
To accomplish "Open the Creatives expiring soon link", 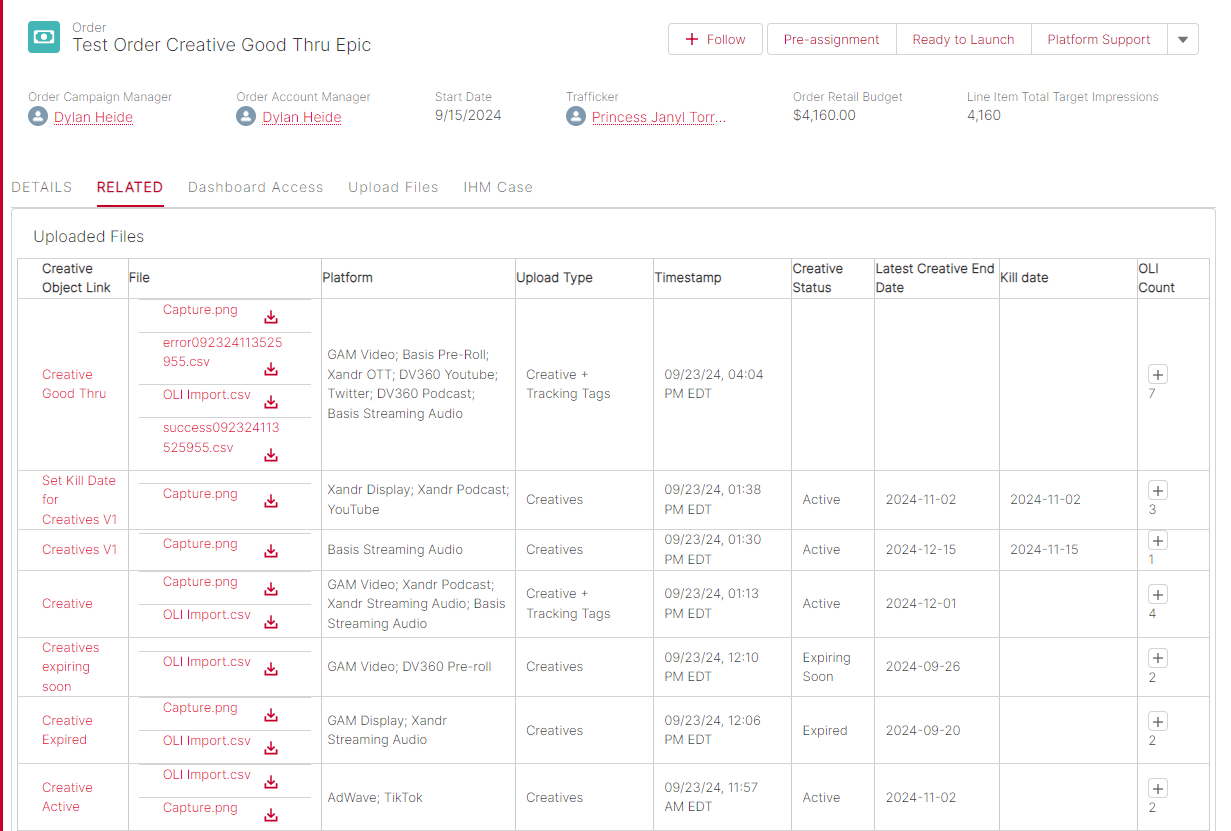I will point(70,667).
